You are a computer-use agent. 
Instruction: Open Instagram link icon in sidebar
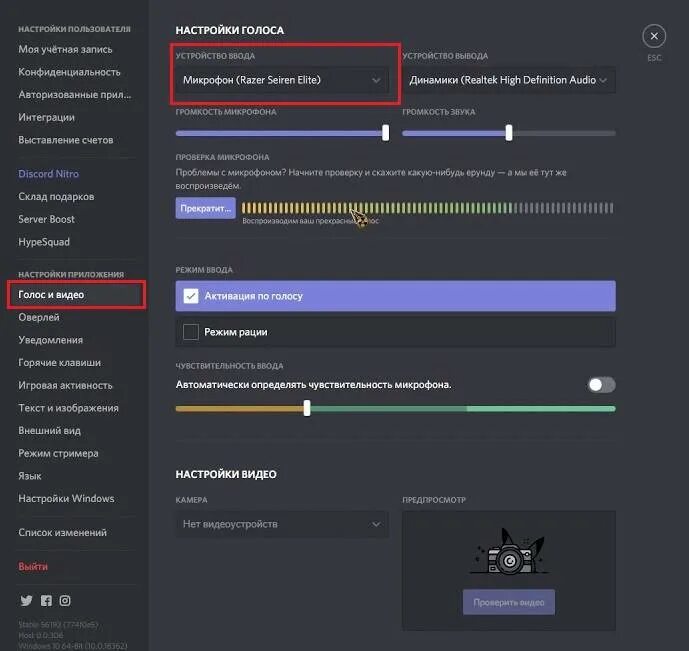(65, 600)
